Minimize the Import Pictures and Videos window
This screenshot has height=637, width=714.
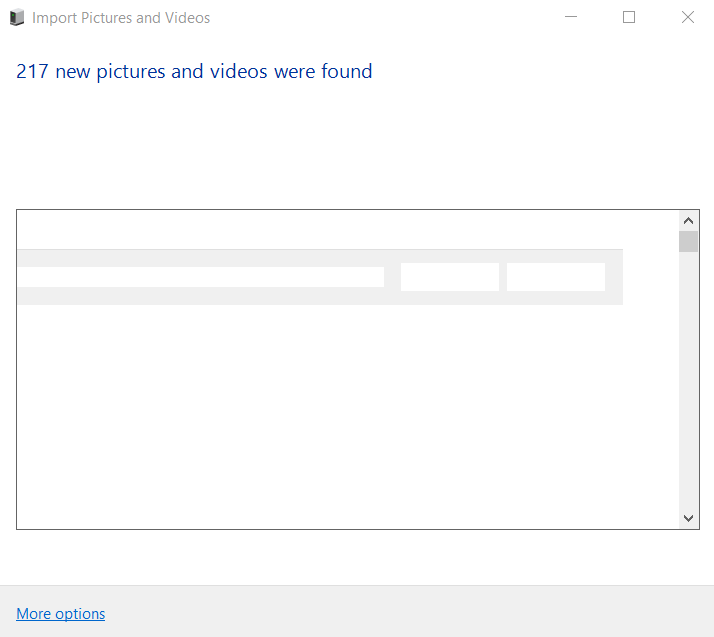tap(571, 17)
